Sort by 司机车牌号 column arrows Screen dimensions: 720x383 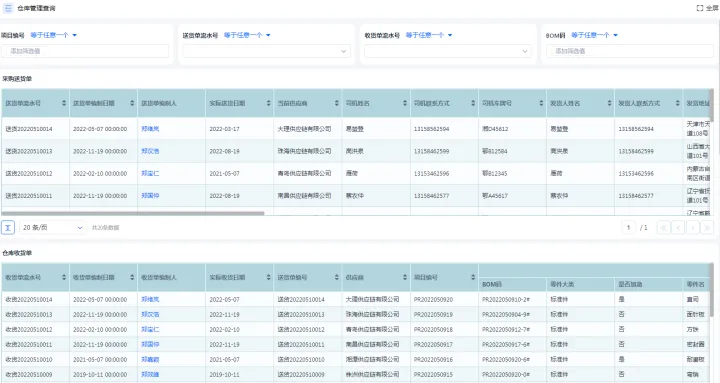click(x=541, y=103)
